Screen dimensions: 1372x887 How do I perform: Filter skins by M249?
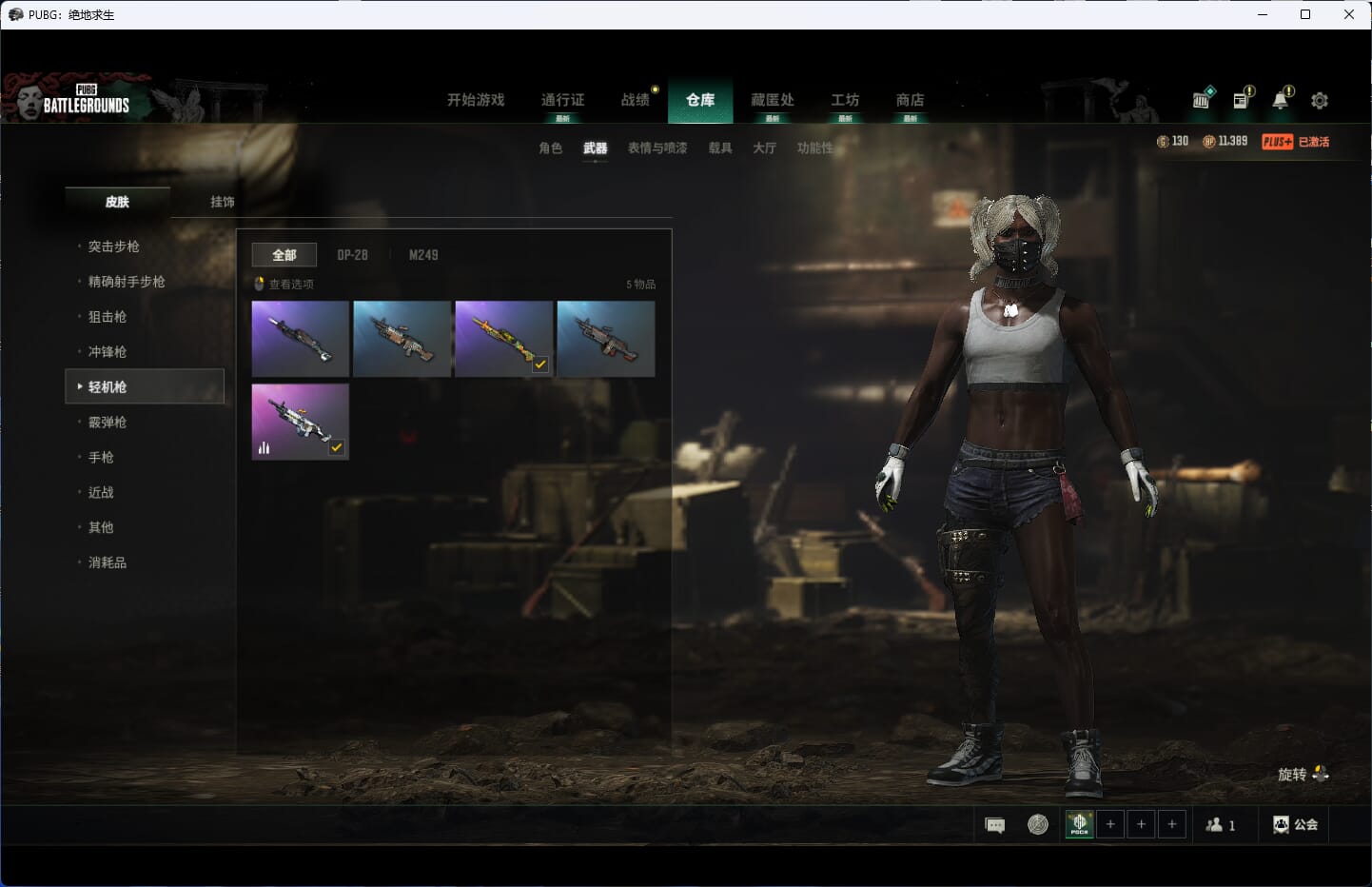coord(423,255)
